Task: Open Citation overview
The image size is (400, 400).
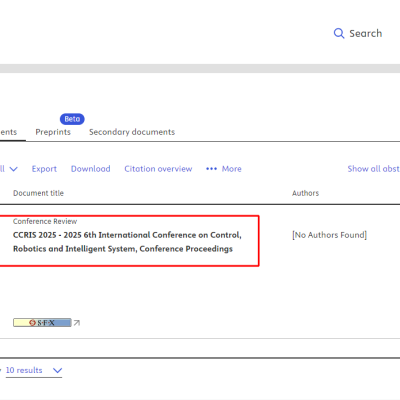Action: [158, 169]
